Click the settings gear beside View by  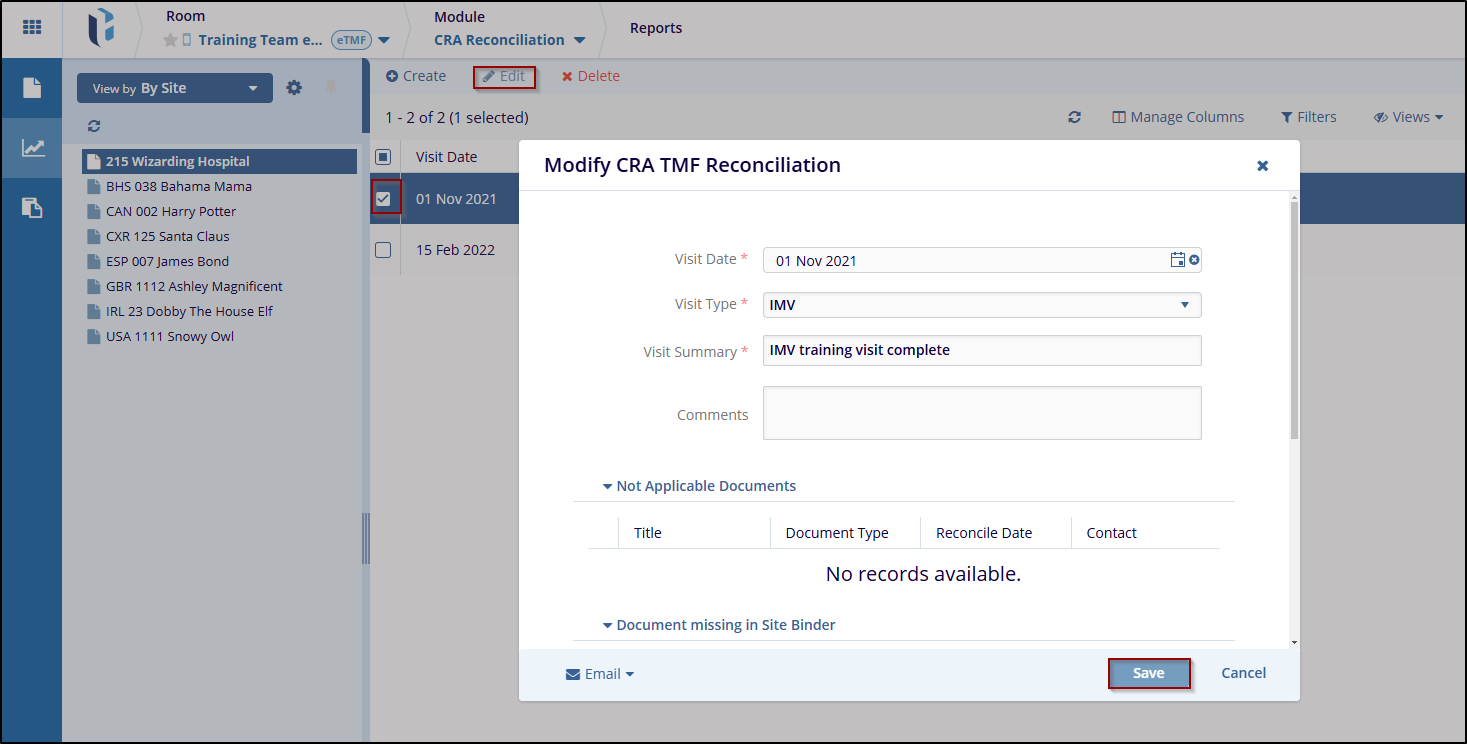pyautogui.click(x=294, y=88)
